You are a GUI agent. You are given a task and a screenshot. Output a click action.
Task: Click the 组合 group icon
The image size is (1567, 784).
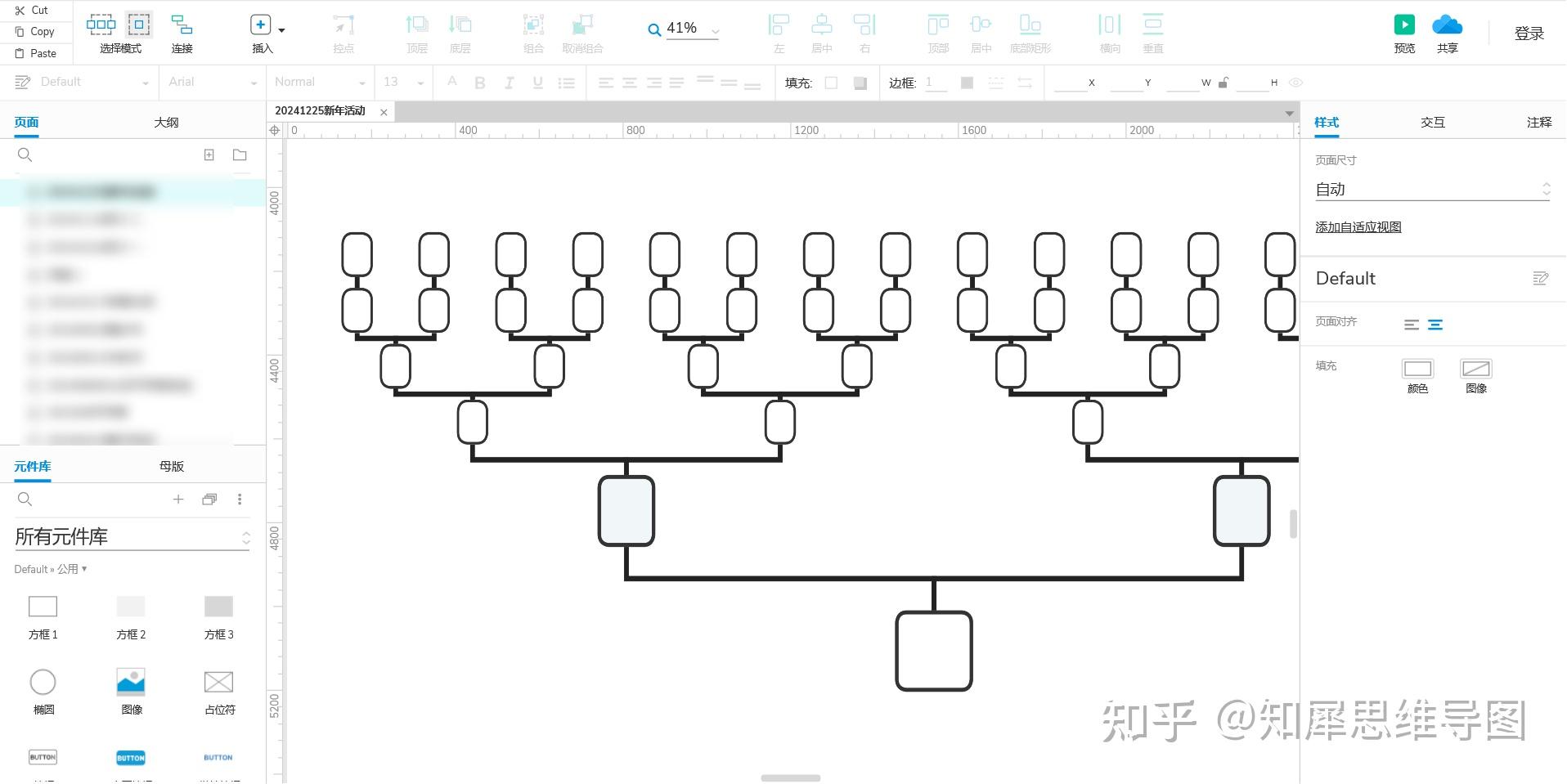[533, 25]
